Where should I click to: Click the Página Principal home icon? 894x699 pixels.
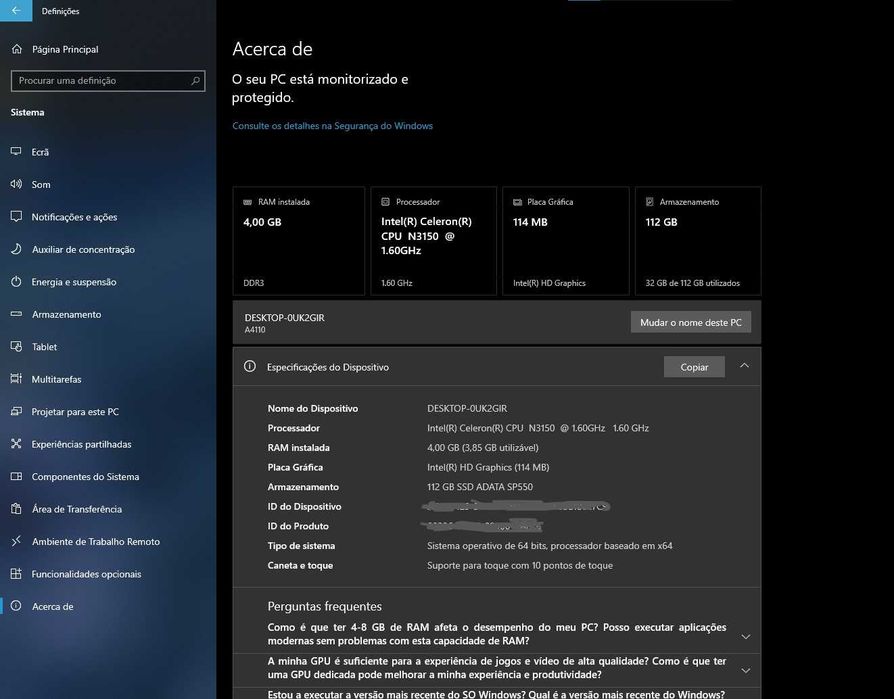(x=17, y=49)
